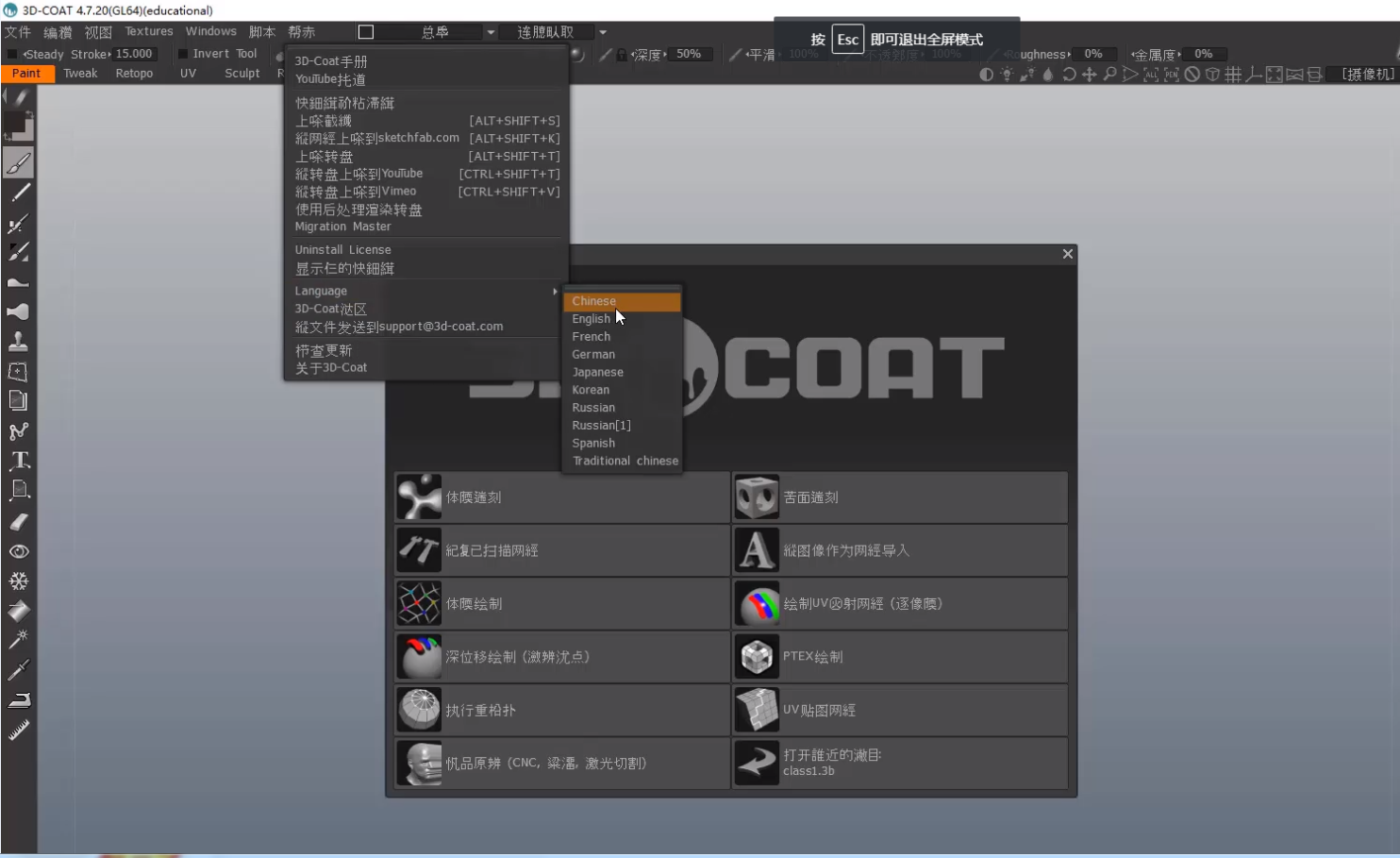Screen dimensions: 1400x858
Task: Switch to the UV tab
Action: (188, 73)
